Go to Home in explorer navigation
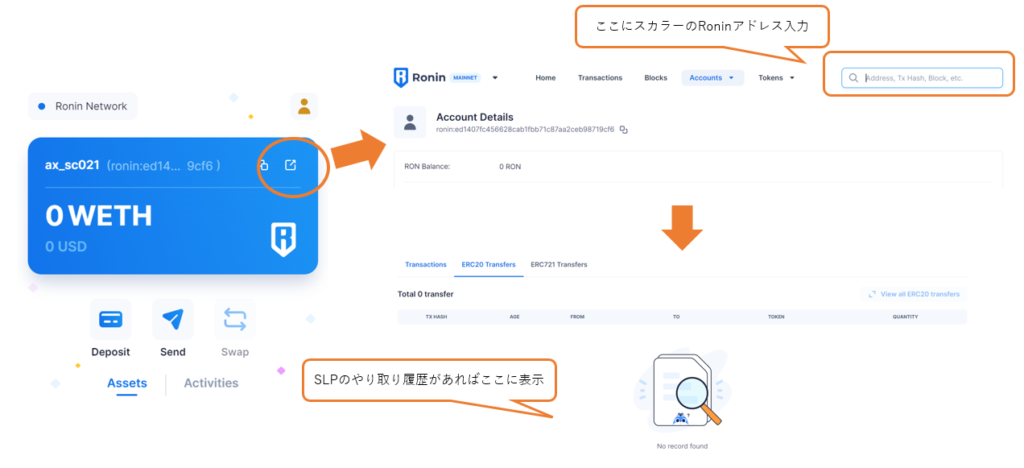The height and width of the screenshot is (468, 1024). pyautogui.click(x=545, y=78)
